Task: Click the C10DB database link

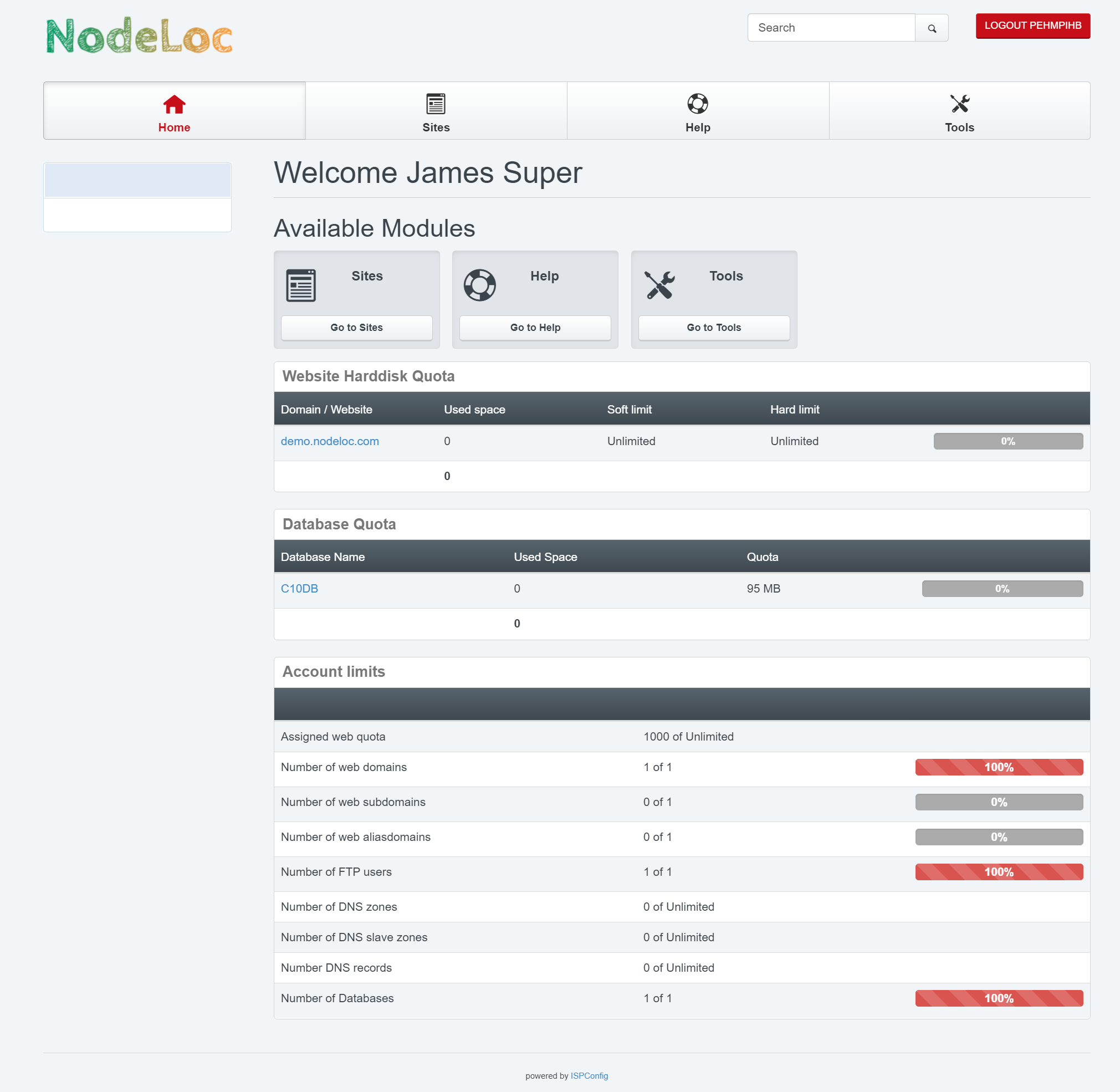Action: 299,588
